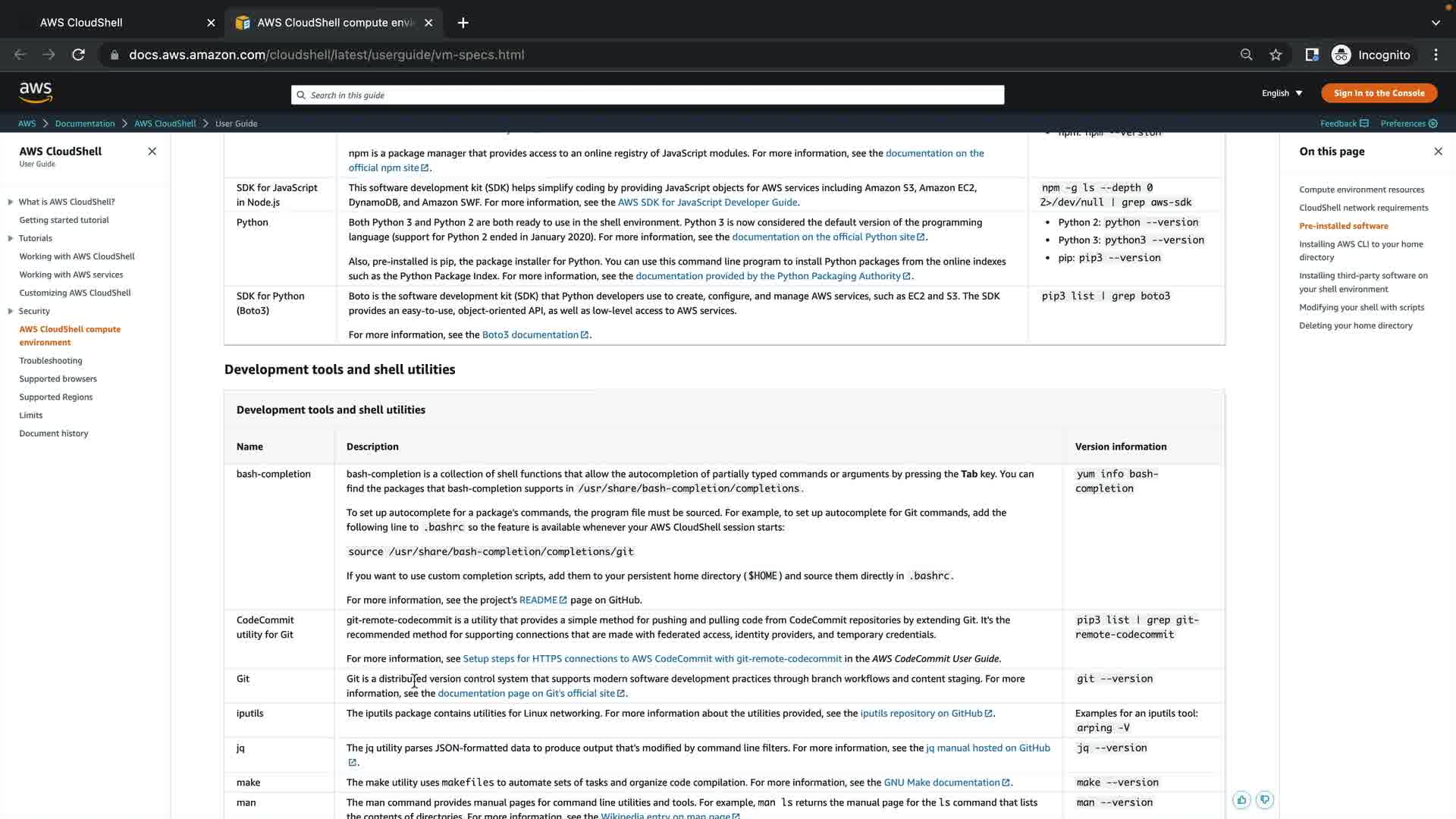This screenshot has width=1456, height=819.
Task: Click the Search in this guide field
Action: [647, 95]
